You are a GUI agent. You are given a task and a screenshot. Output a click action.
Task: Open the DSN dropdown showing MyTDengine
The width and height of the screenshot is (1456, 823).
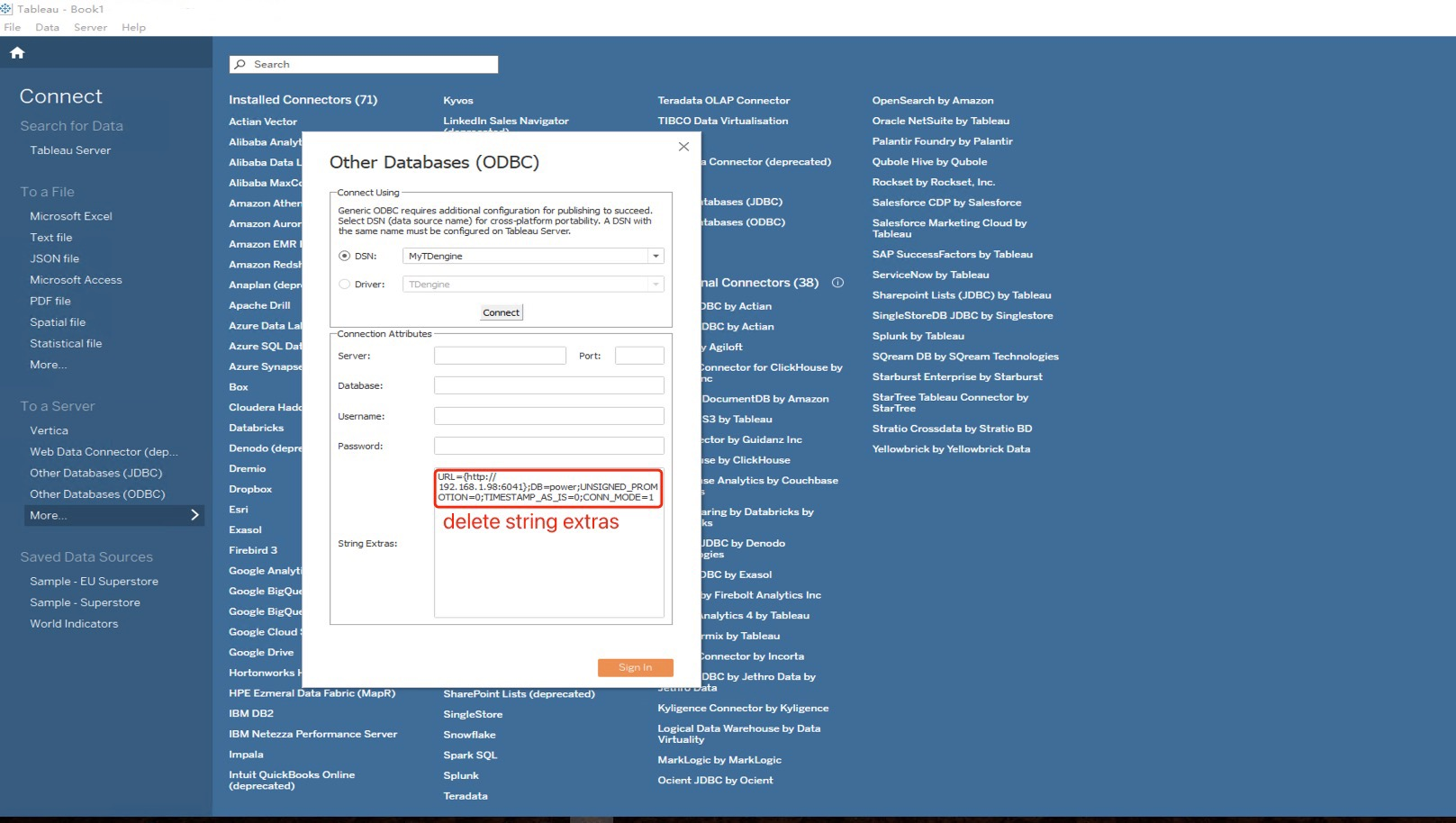656,257
